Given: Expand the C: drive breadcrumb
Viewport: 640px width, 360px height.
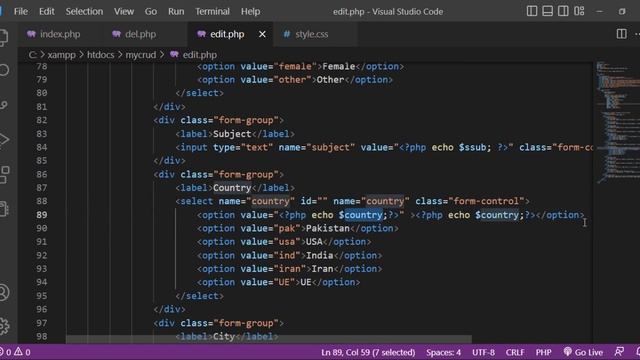Looking at the screenshot, I should [32, 55].
